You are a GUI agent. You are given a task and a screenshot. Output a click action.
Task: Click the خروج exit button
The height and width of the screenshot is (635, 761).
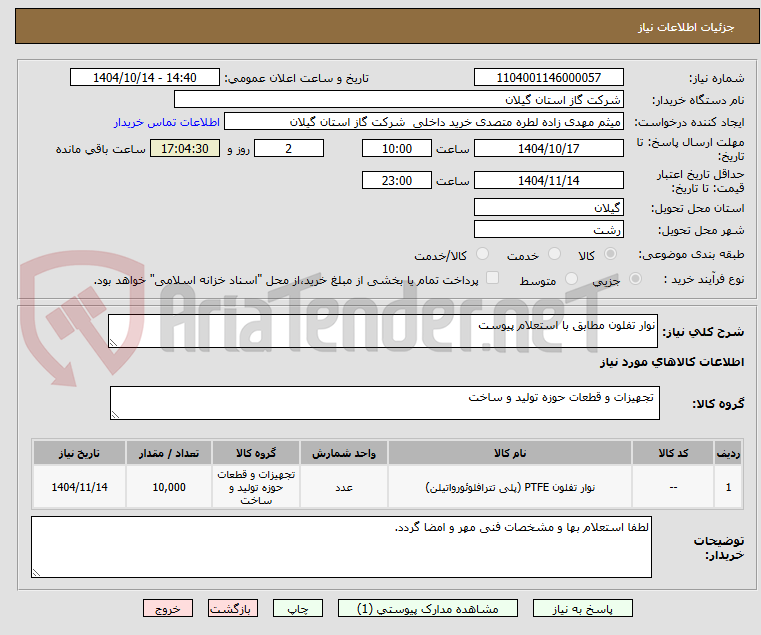tap(168, 608)
